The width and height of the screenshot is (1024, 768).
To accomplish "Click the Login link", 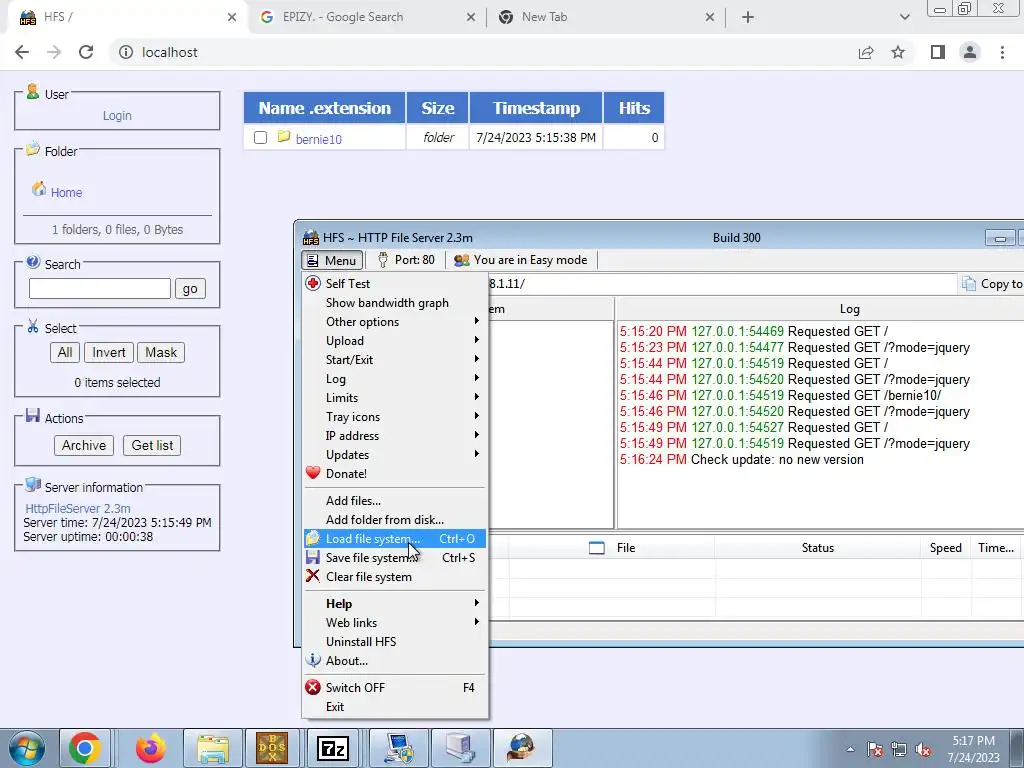I will [117, 116].
